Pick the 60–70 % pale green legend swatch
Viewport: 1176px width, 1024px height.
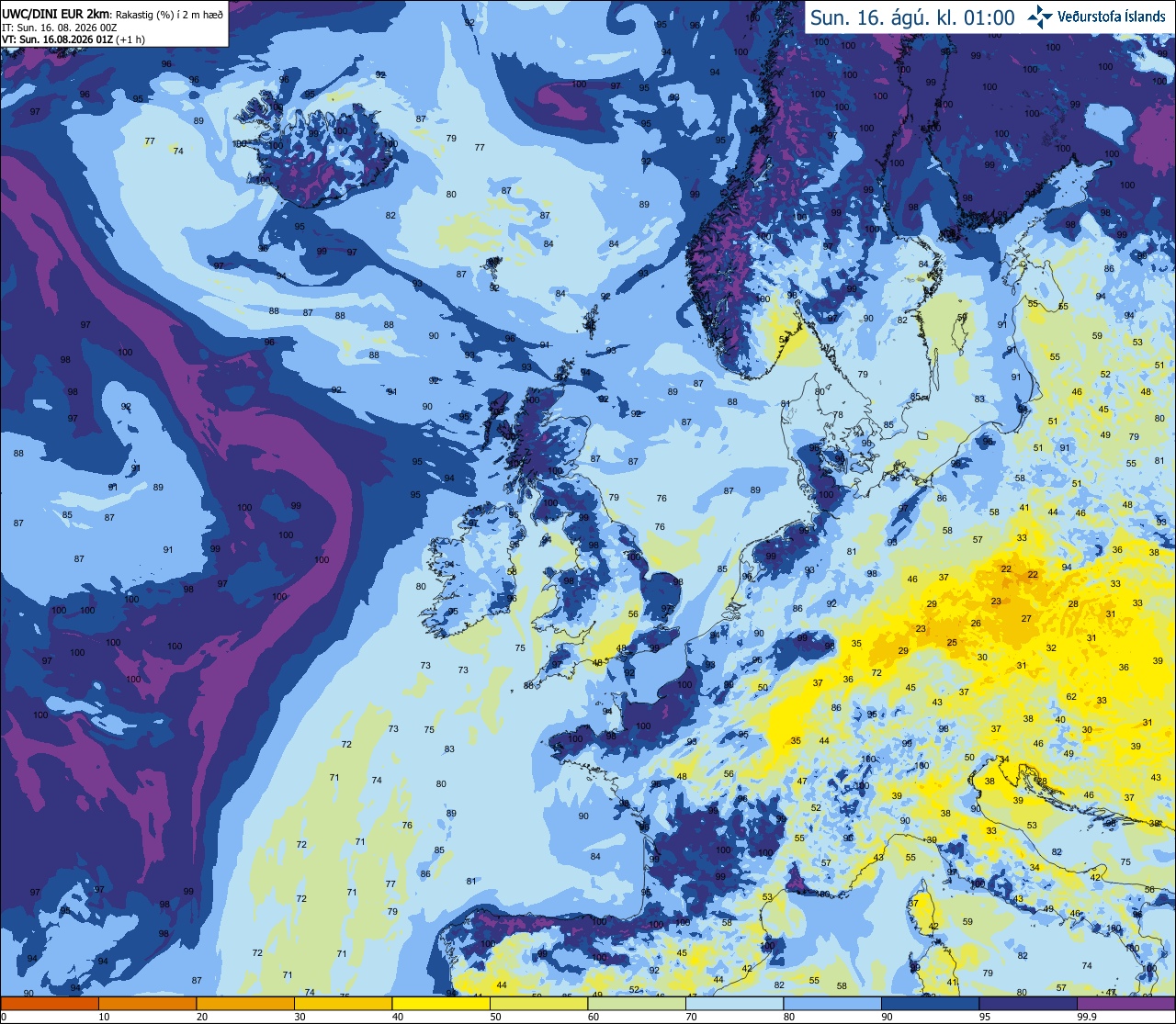pyautogui.click(x=637, y=1003)
